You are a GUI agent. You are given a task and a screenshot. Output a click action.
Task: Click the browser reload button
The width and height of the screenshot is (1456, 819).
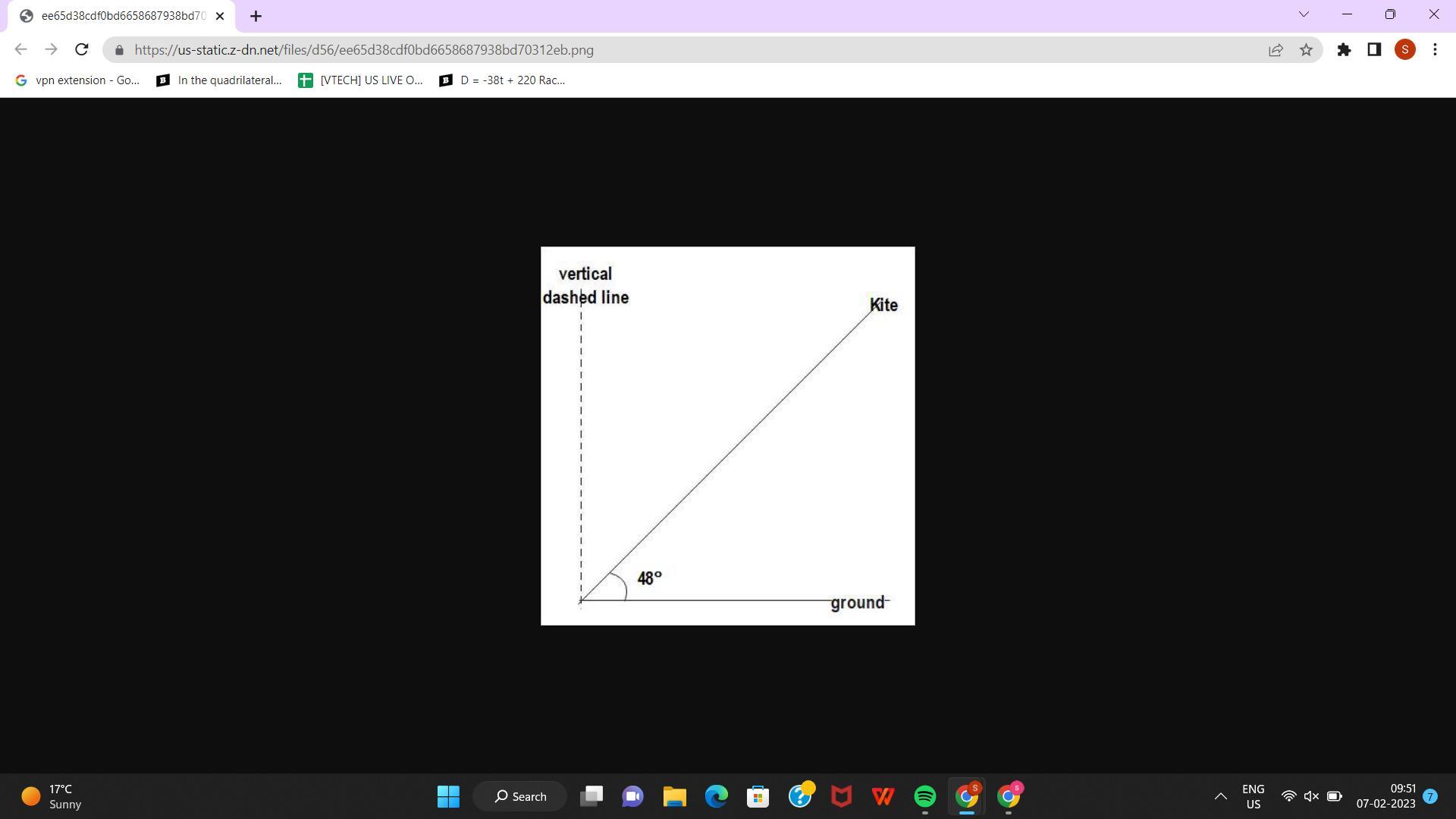click(x=82, y=50)
